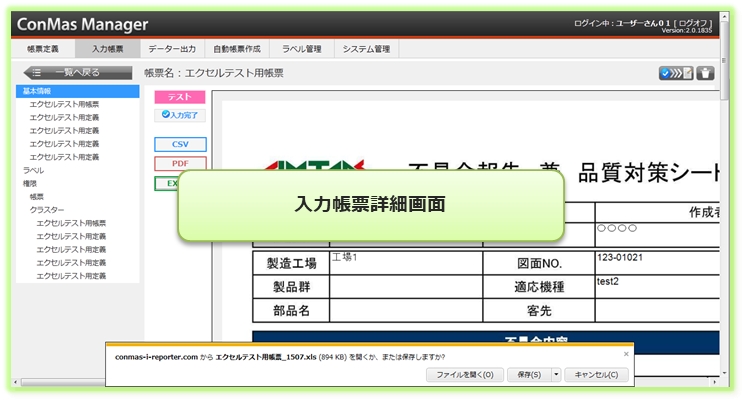Viewport: 745px width, 402px height.
Task: Open the データー出力 tab
Action: pyautogui.click(x=172, y=48)
